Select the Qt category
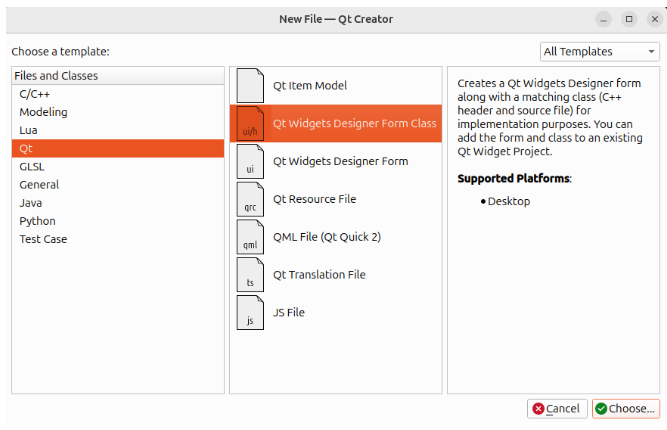667x430 pixels. [x=118, y=148]
